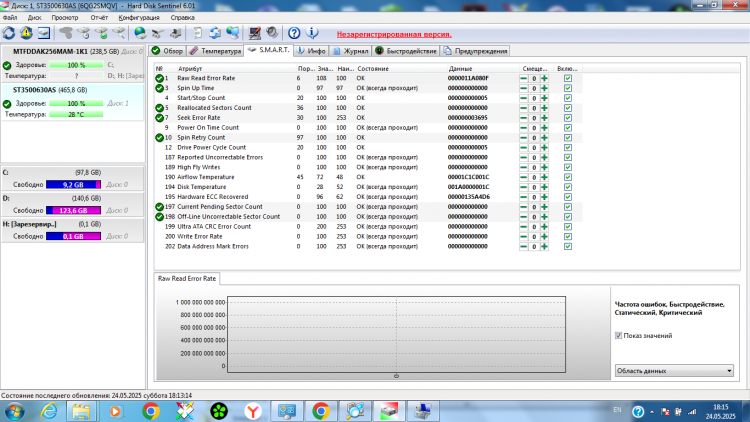Decrease offset for Start/Stop Count
Viewport: 750px width, 422px height.
tap(524, 98)
